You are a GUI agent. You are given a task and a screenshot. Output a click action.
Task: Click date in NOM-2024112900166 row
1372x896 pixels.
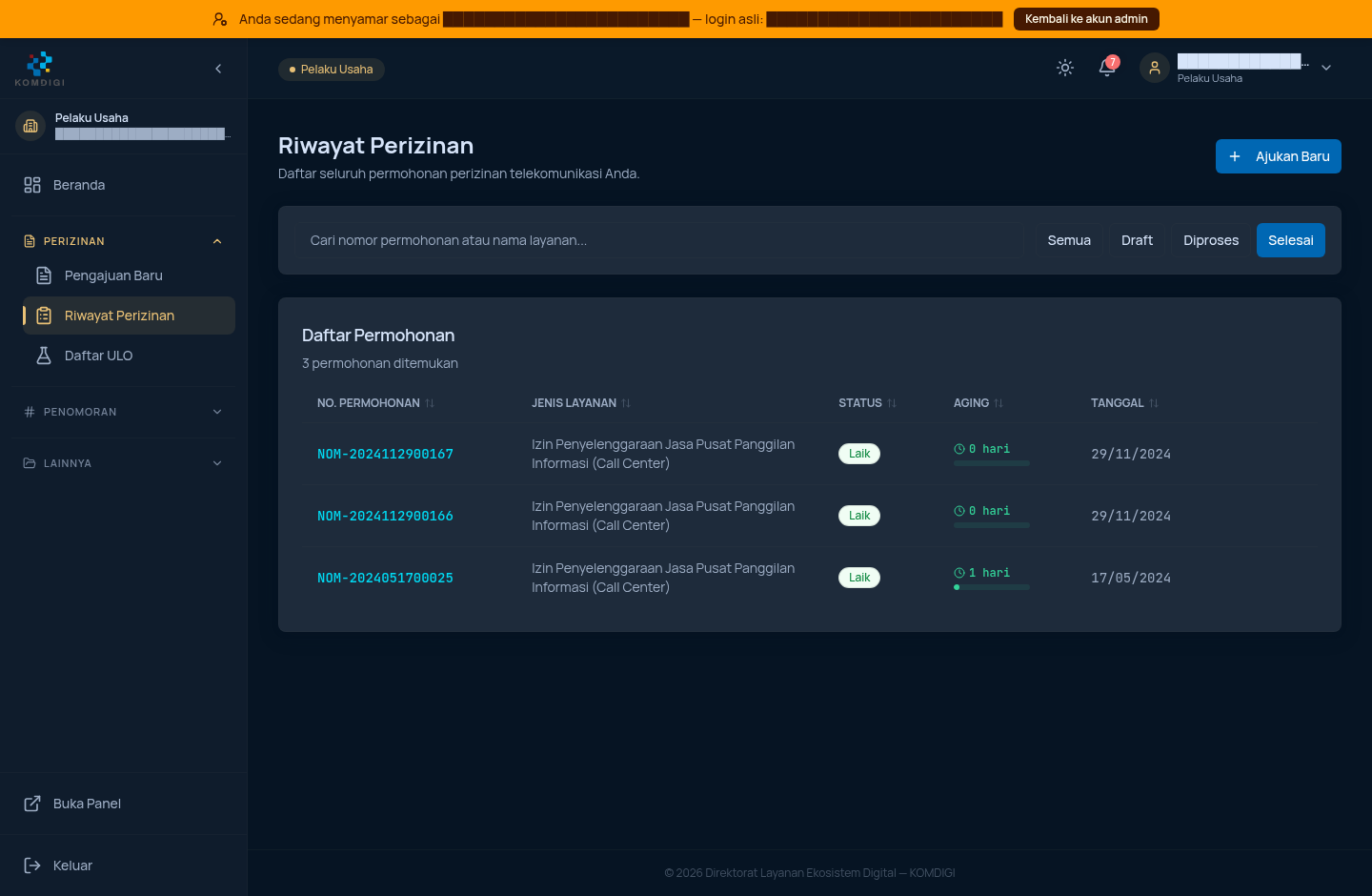1131,517
